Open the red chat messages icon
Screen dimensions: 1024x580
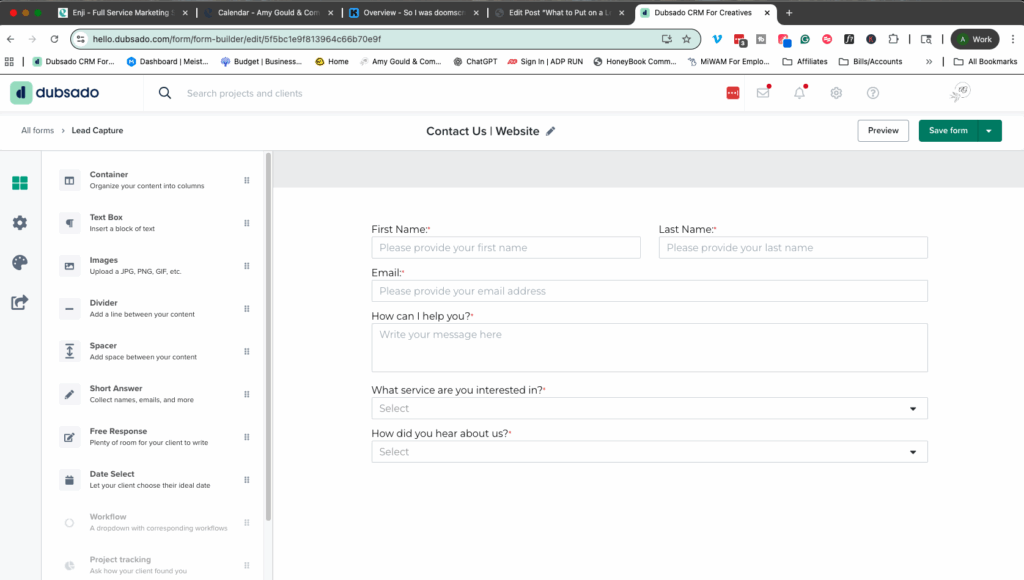733,93
